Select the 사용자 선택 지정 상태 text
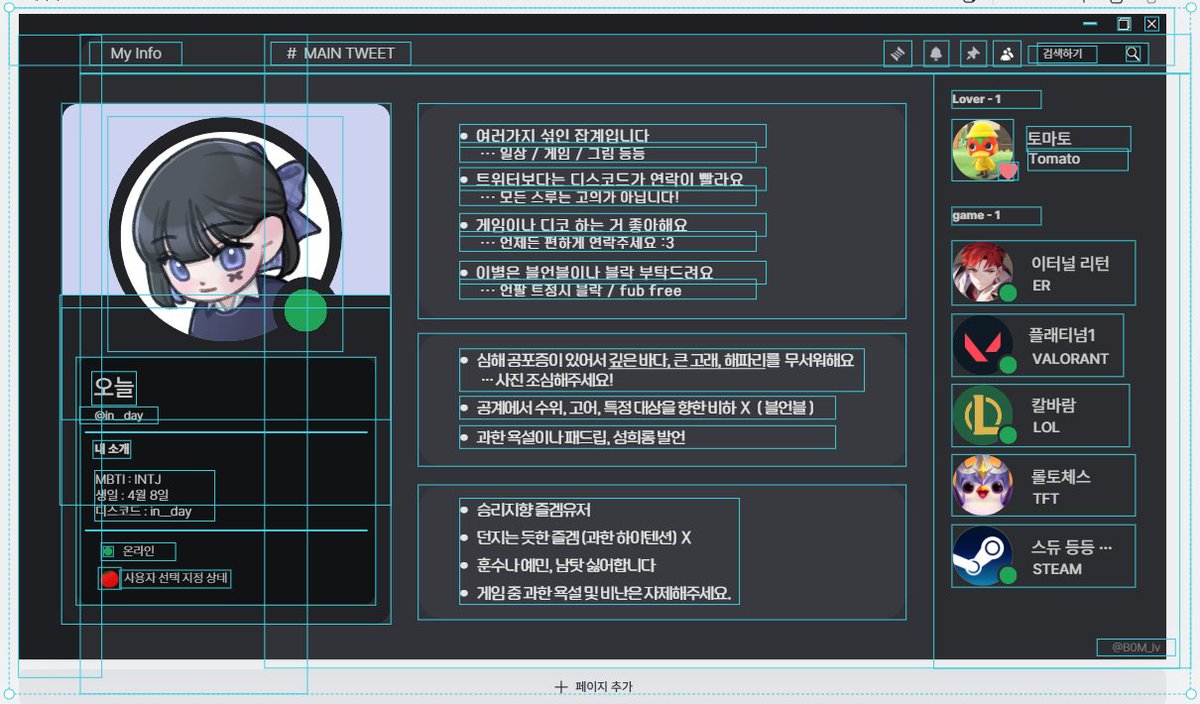1200x704 pixels. (x=176, y=578)
